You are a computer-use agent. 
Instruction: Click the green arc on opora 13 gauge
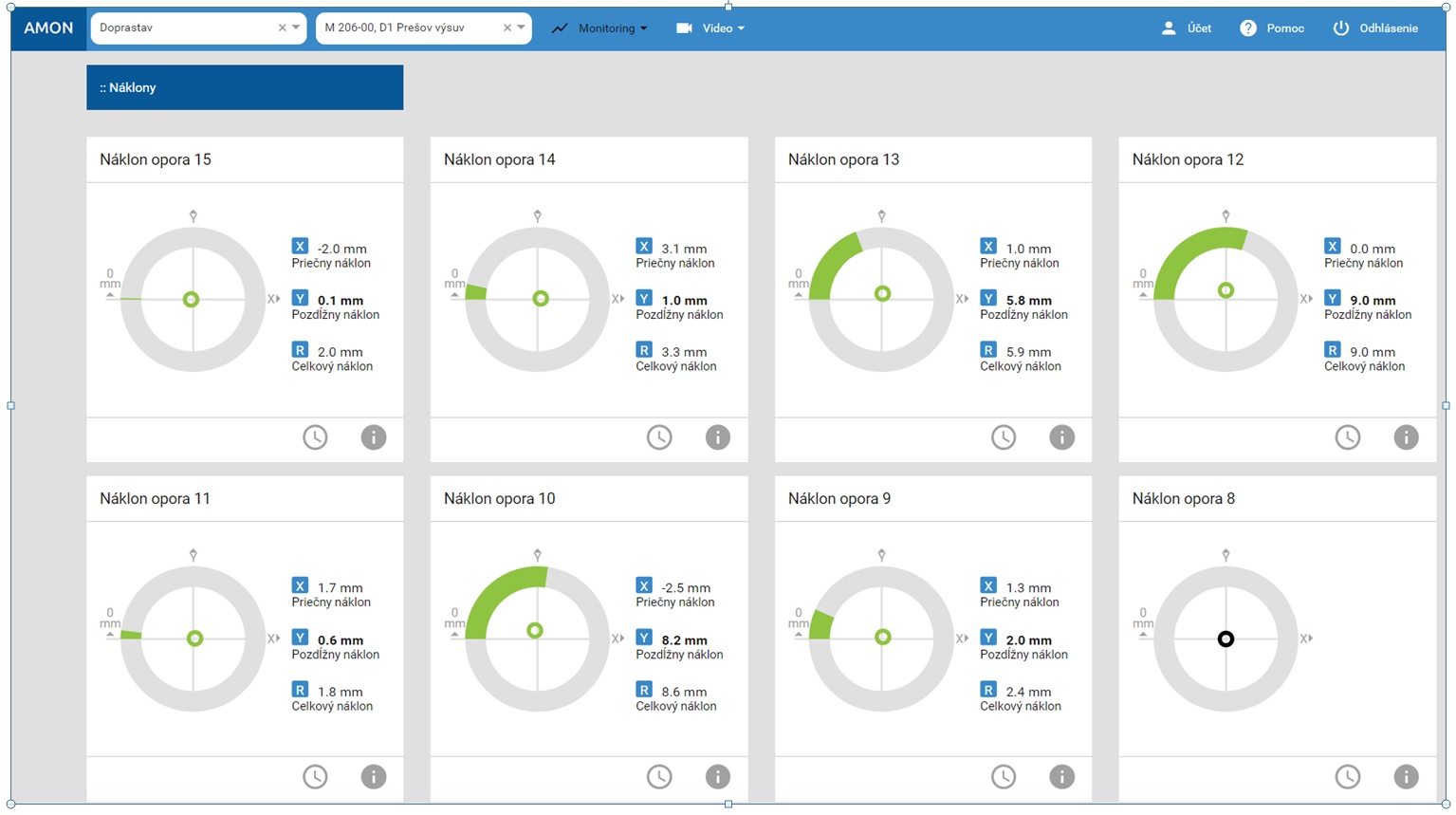tap(828, 260)
